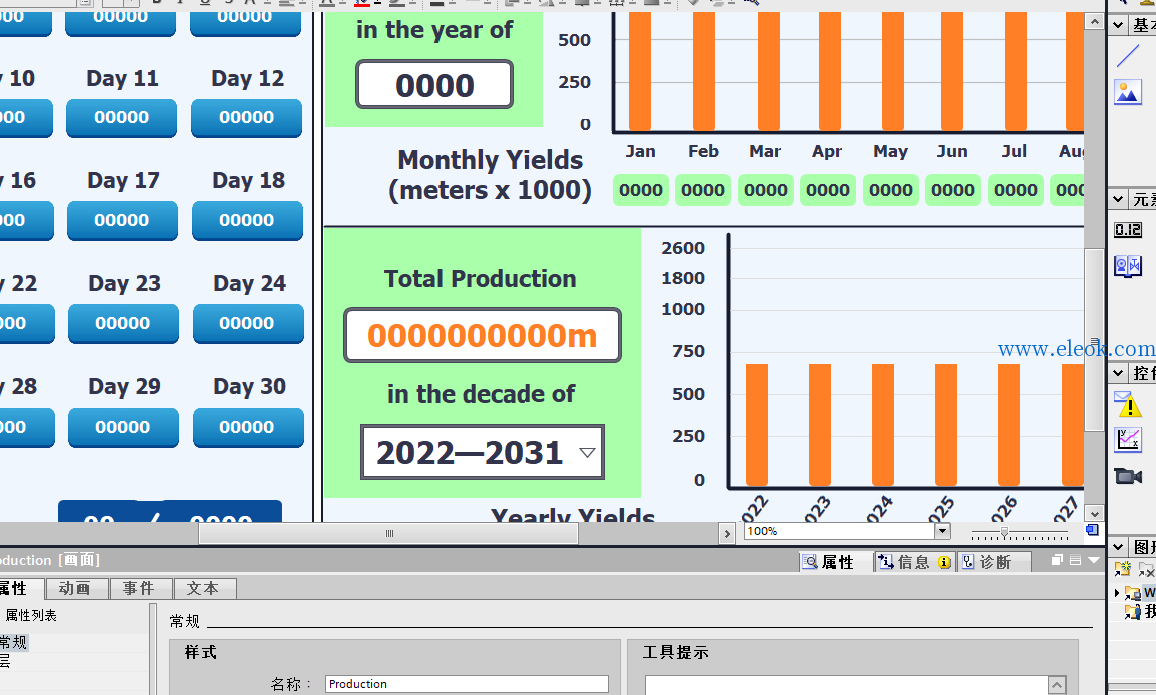Select the Graphic view image tool
The width and height of the screenshot is (1156, 695).
click(x=1128, y=92)
